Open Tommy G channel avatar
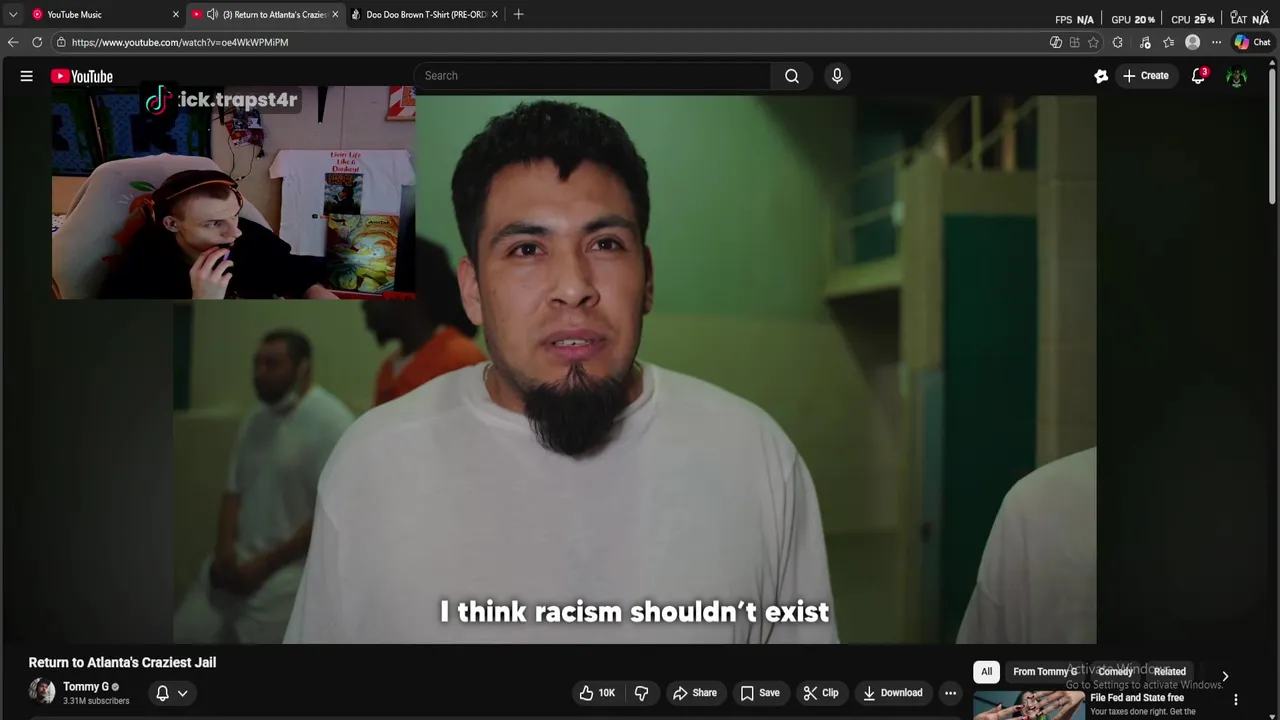The height and width of the screenshot is (720, 1280). point(42,691)
